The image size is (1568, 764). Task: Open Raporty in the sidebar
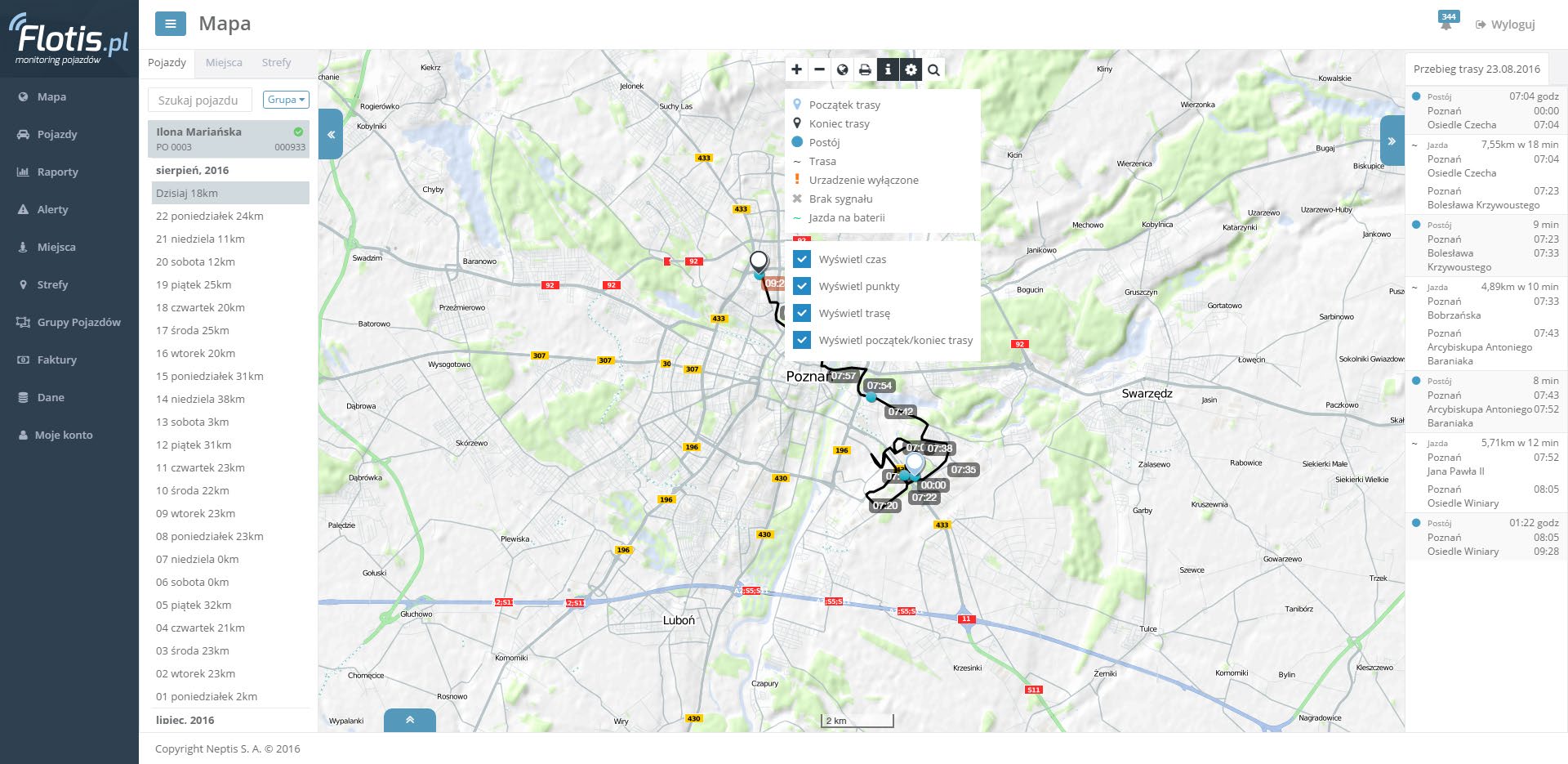[57, 172]
